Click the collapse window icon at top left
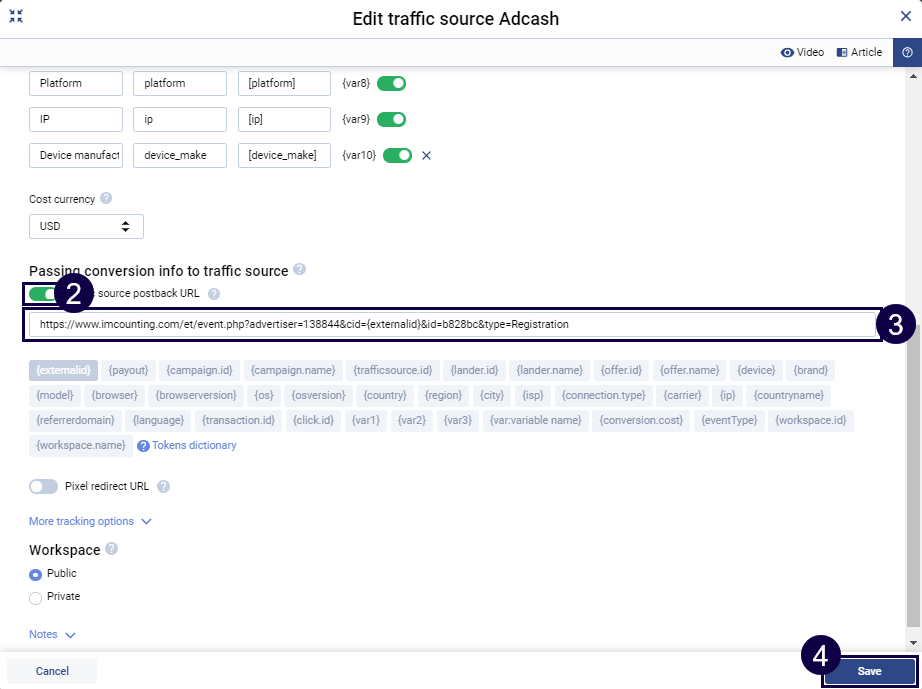922x689 pixels. pyautogui.click(x=16, y=17)
